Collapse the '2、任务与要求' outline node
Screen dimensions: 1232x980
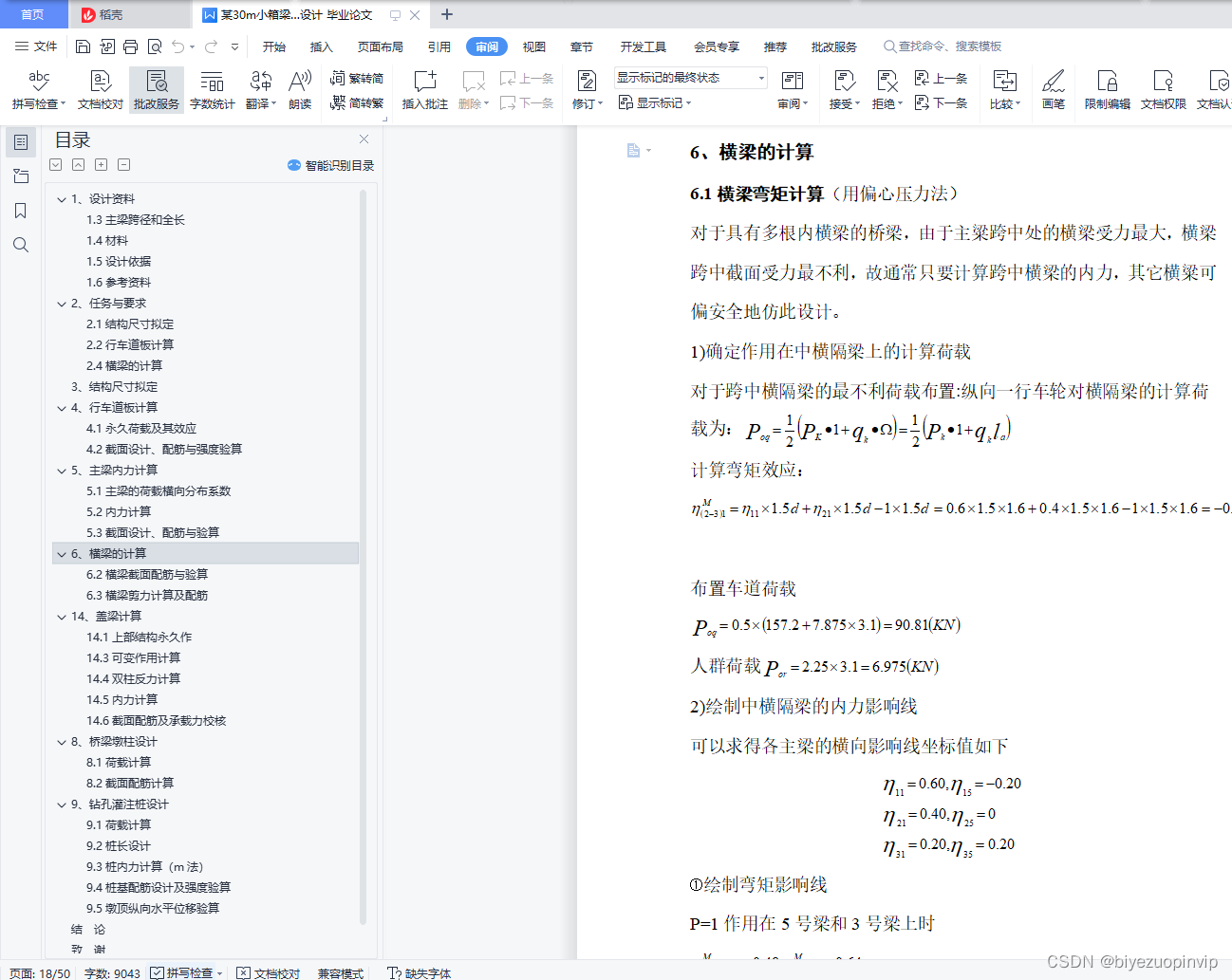click(x=62, y=304)
